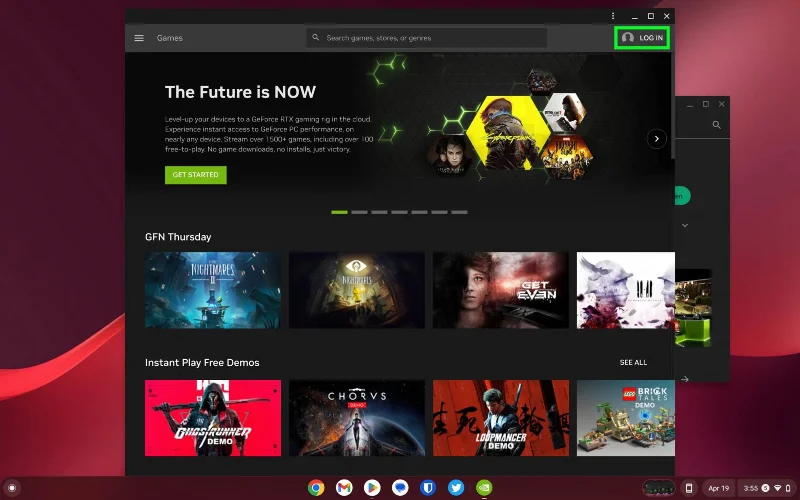800x500 pixels.
Task: Click the thumbnail in the background window
Action: point(693,308)
